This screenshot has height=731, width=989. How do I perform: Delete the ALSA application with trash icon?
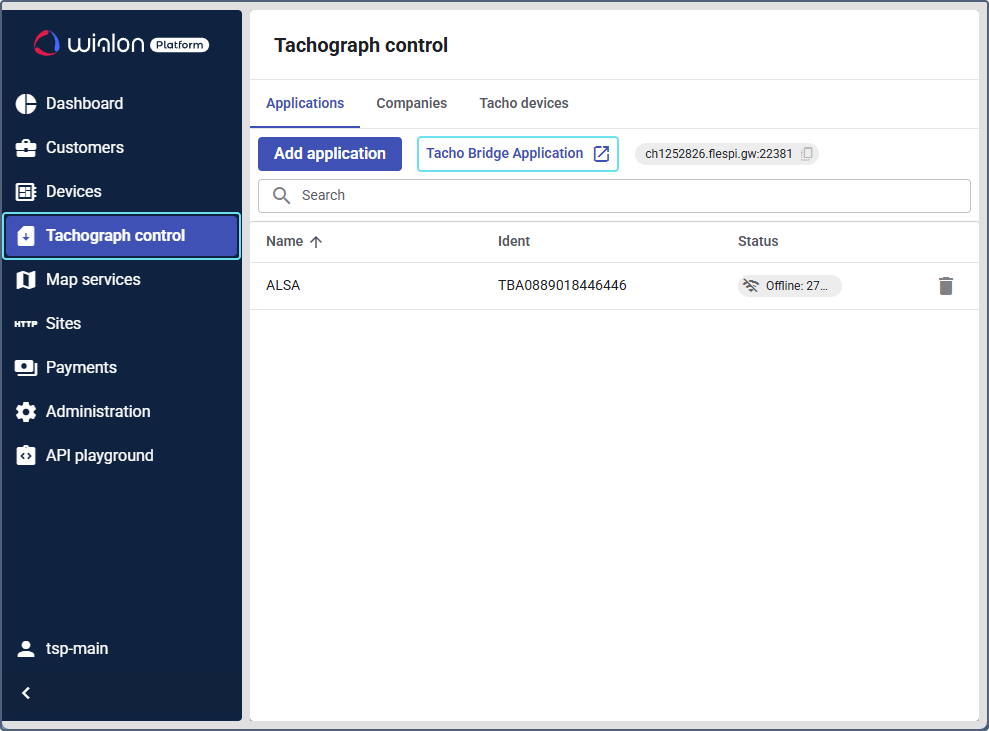[x=945, y=286]
